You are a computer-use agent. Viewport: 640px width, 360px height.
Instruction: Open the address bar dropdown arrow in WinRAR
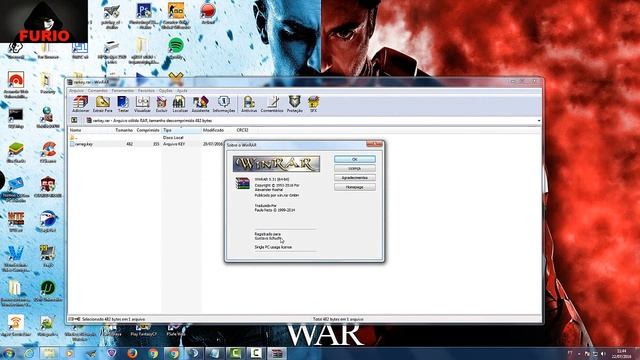(x=539, y=121)
